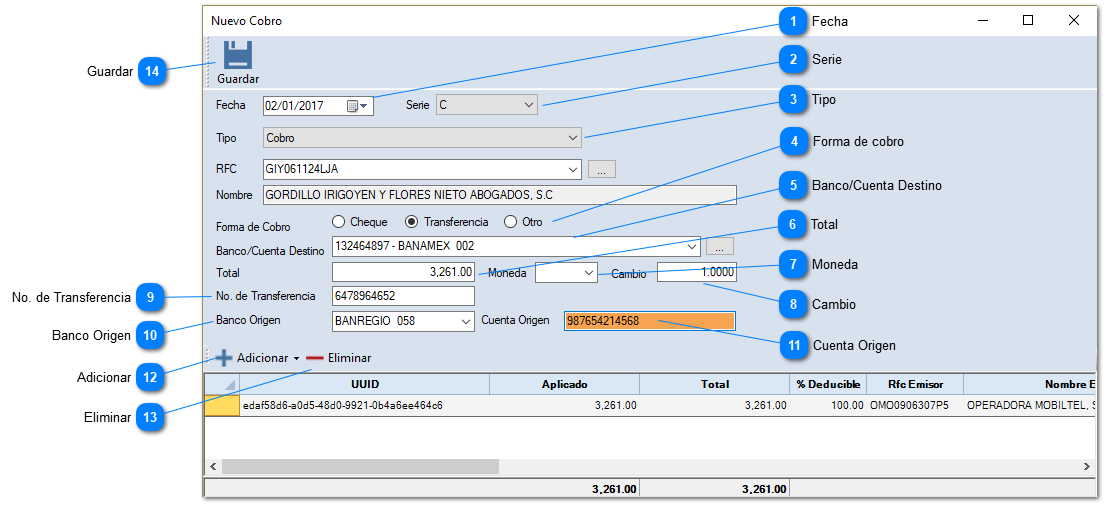Click the grid select-all corner cell
The width and height of the screenshot is (1106, 506).
(222, 385)
